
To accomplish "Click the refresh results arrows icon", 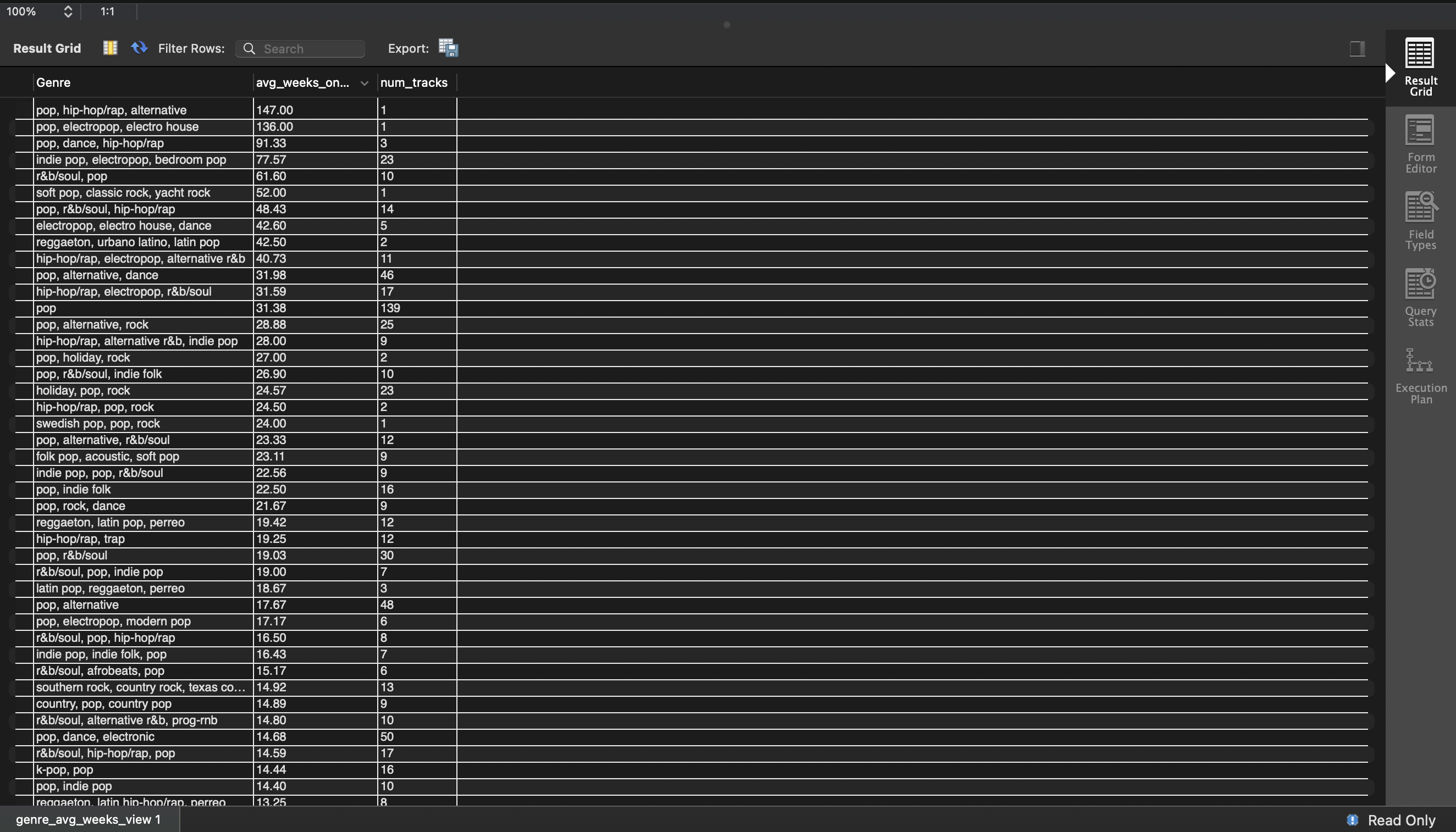I will click(139, 48).
